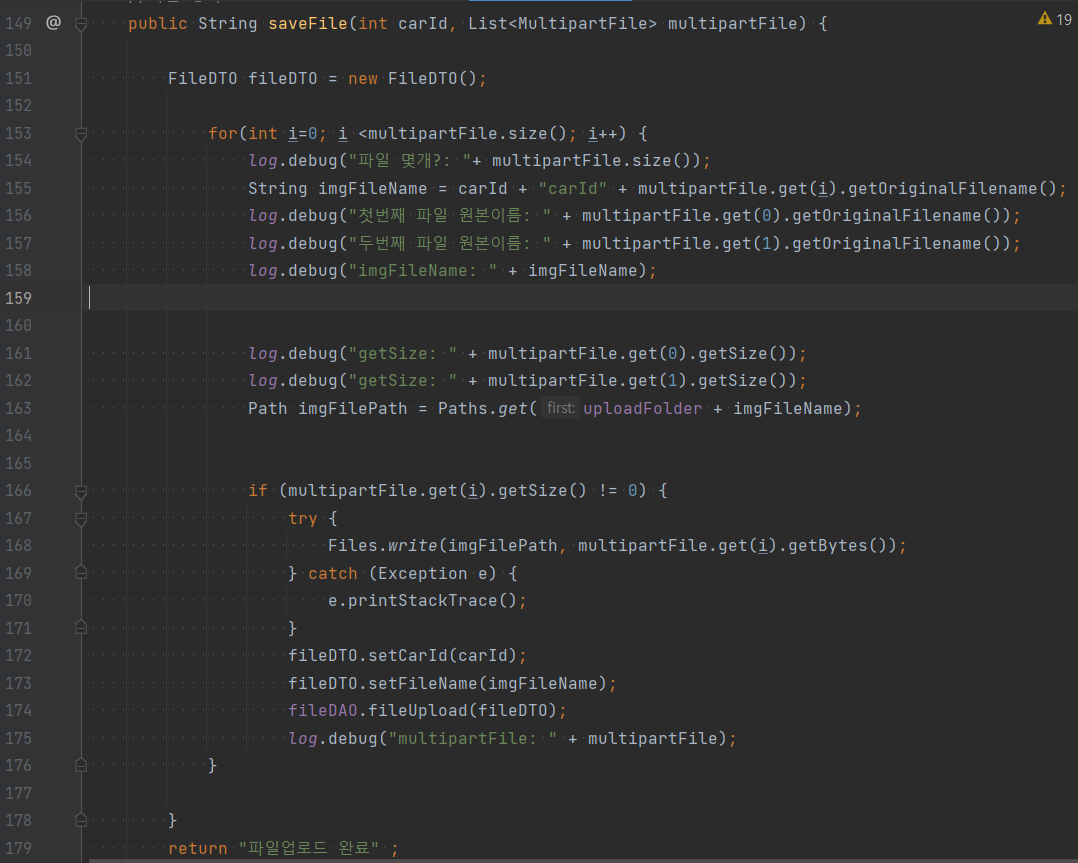Viewport: 1078px width, 863px height.
Task: Collapse the catch block fold on line 169
Action: point(81,573)
